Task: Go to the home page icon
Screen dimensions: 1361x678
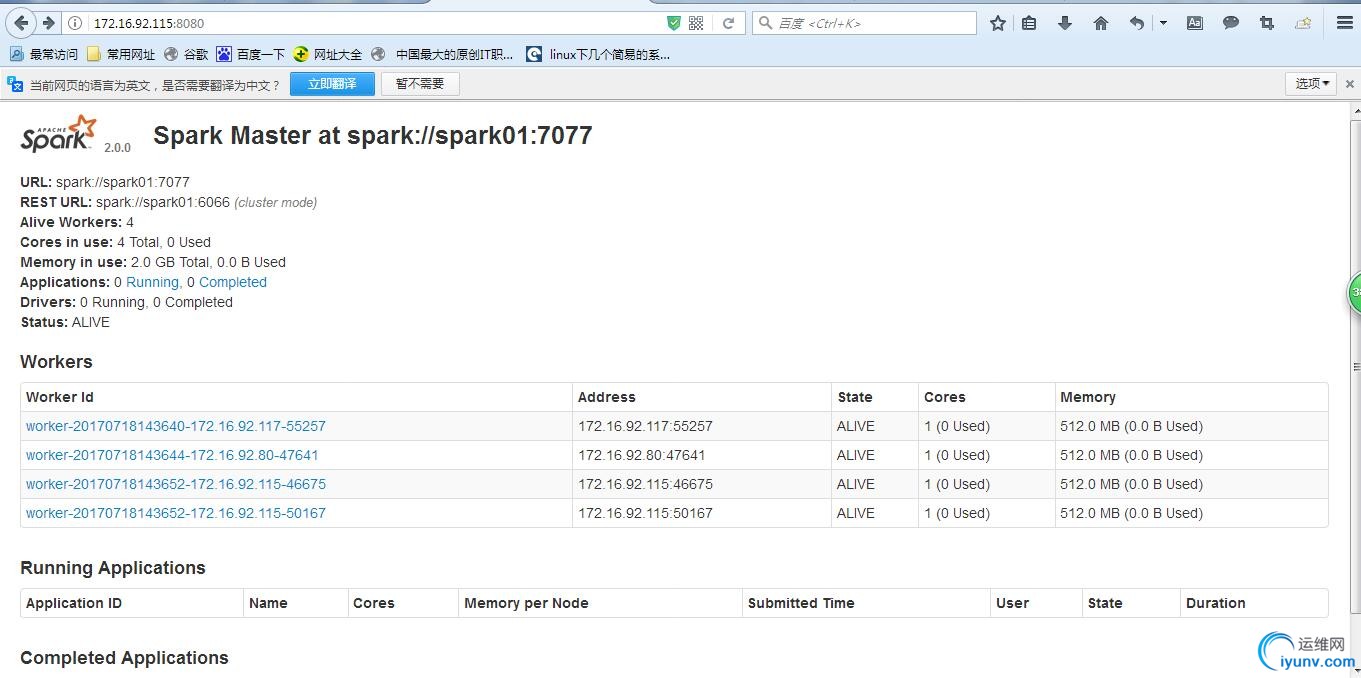Action: [x=1101, y=23]
